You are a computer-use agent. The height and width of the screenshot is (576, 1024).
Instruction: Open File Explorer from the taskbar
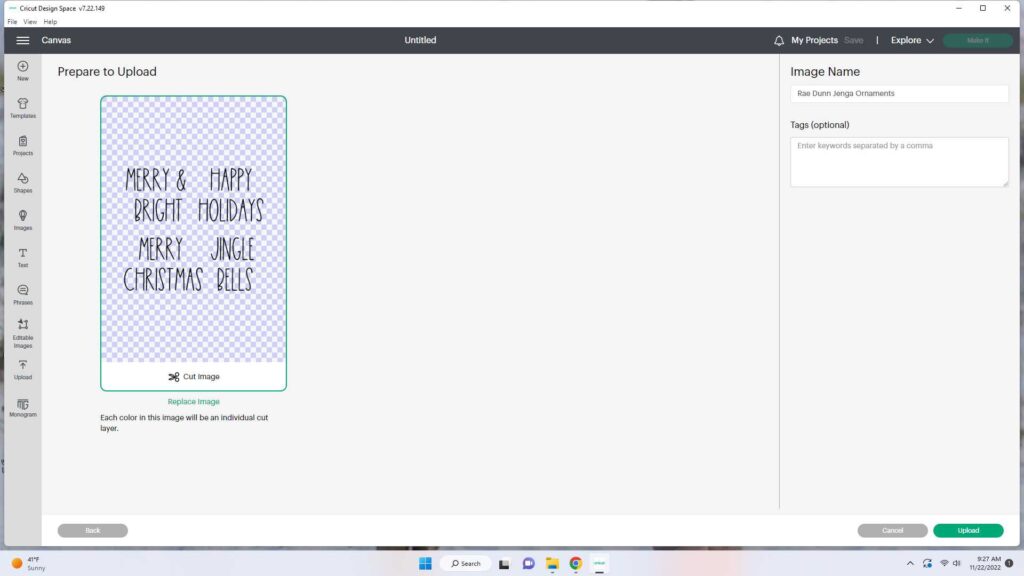552,563
